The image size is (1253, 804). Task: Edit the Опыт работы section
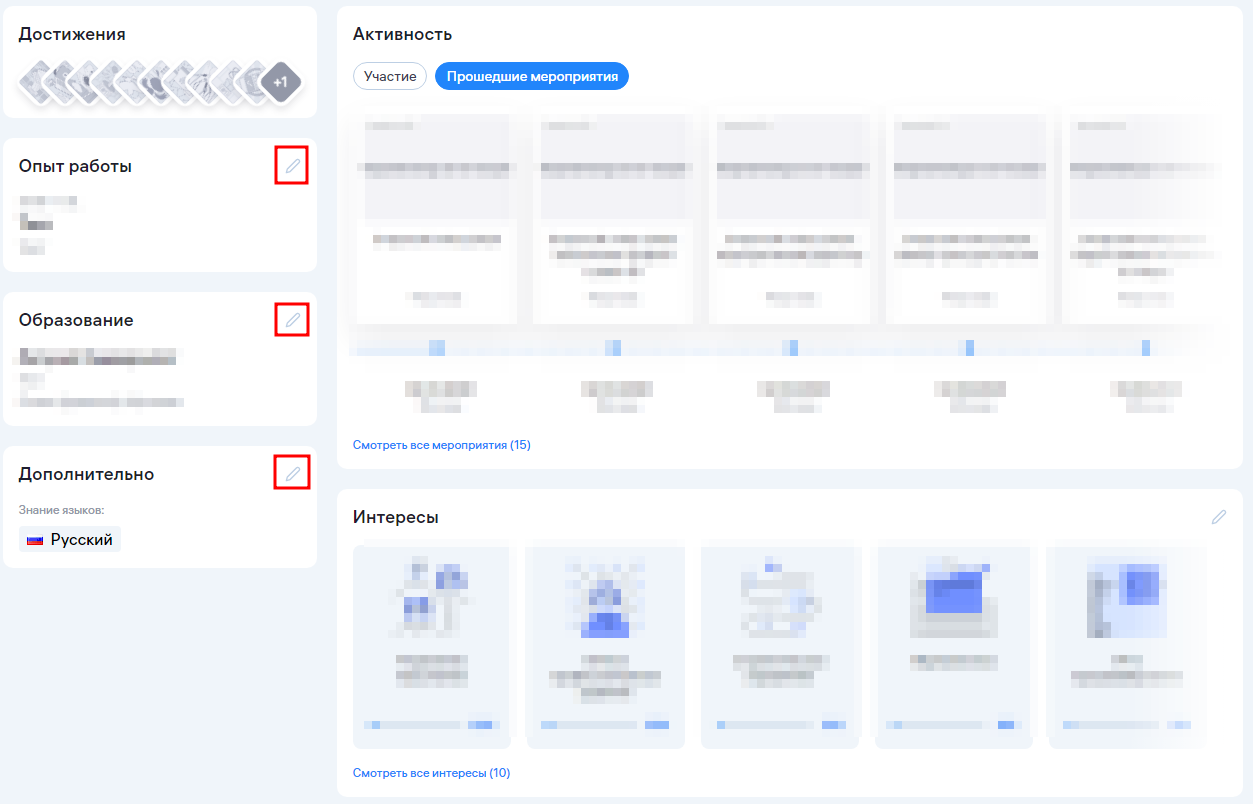tap(292, 166)
